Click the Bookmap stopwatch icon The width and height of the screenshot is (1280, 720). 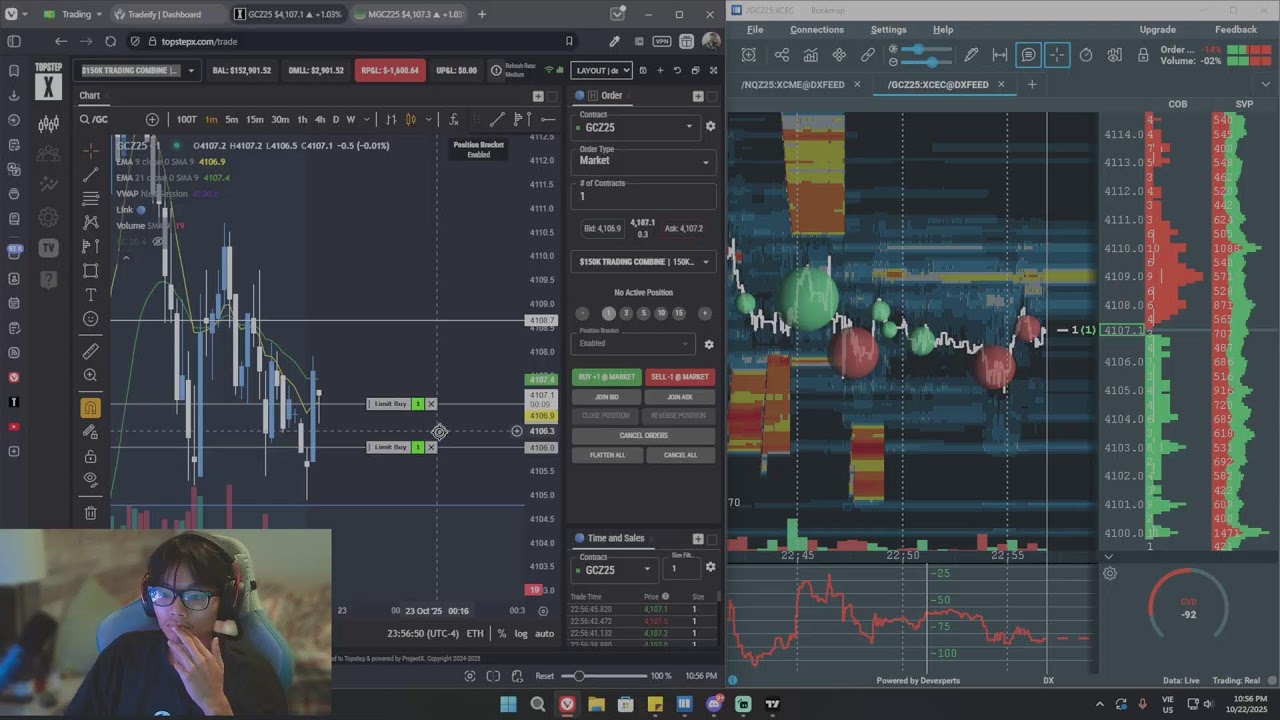tap(1086, 55)
